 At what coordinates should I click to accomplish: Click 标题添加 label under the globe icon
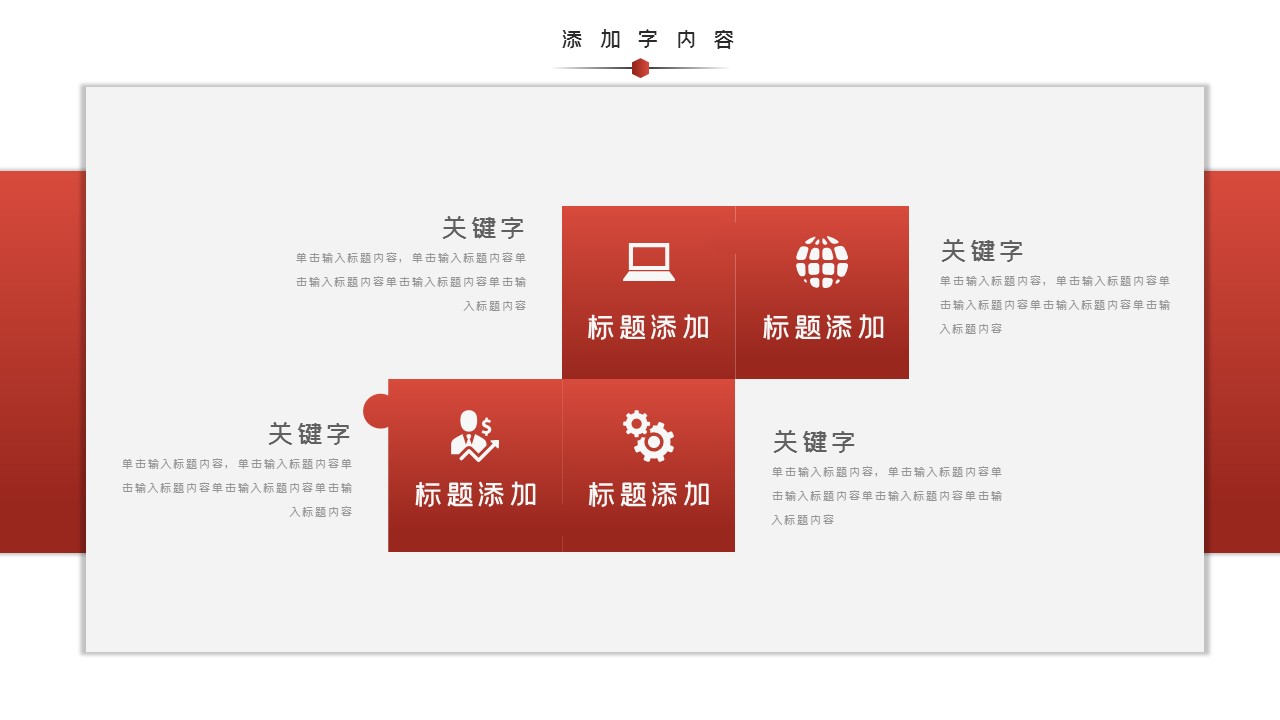pyautogui.click(x=823, y=327)
